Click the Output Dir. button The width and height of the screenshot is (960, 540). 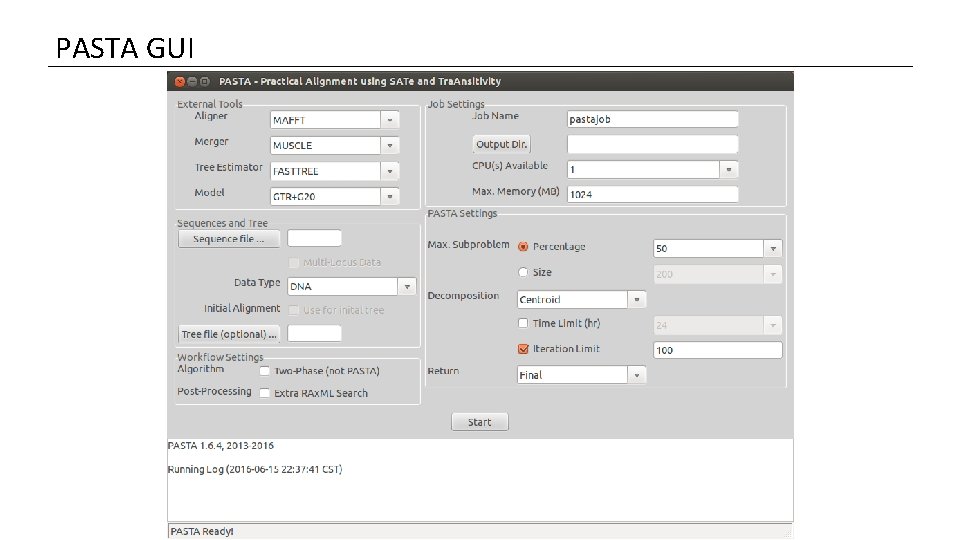point(501,144)
